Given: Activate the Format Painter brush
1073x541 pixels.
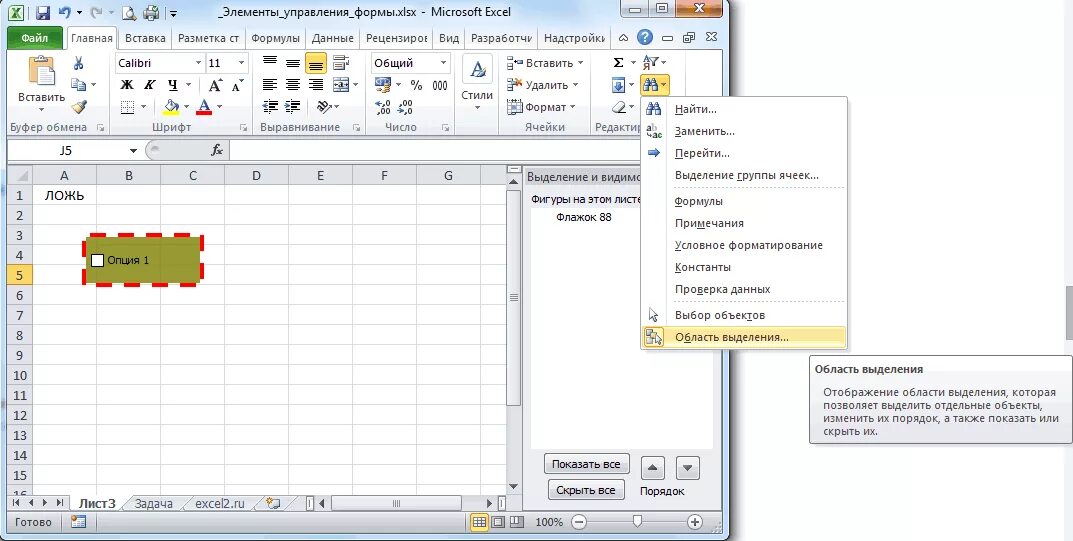Looking at the screenshot, I should pos(79,107).
